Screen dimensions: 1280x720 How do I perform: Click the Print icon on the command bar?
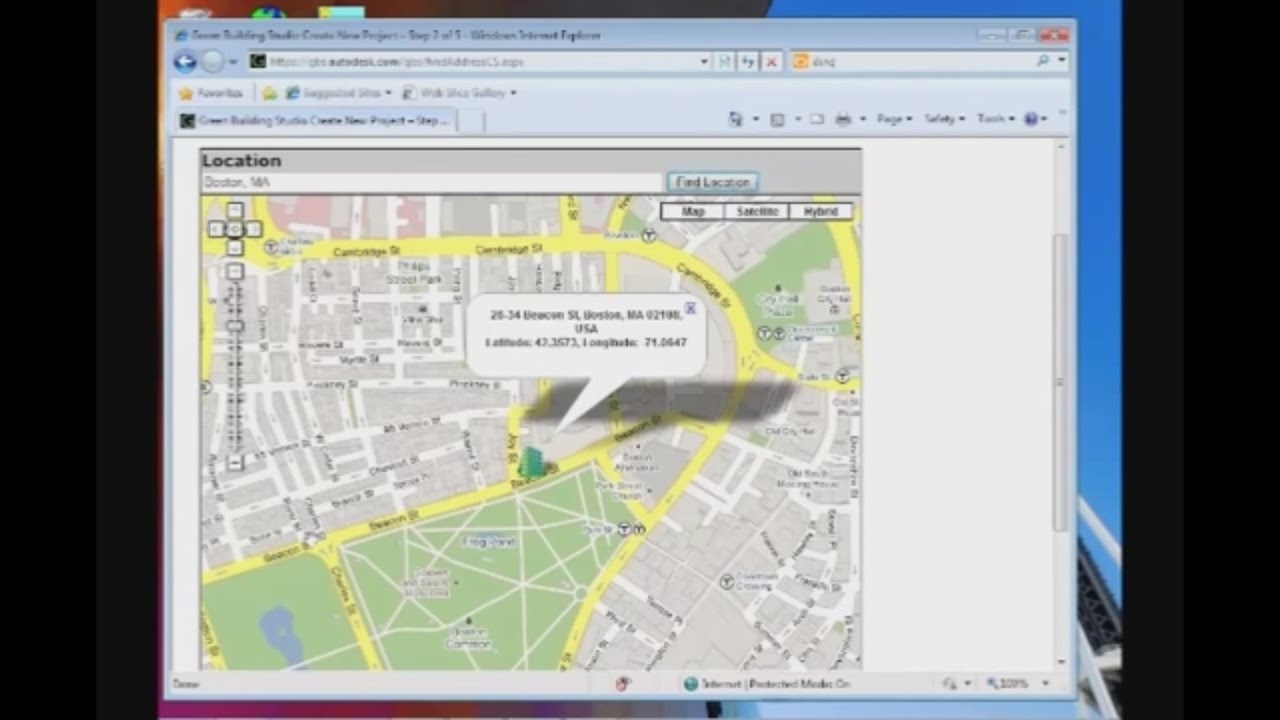(845, 119)
